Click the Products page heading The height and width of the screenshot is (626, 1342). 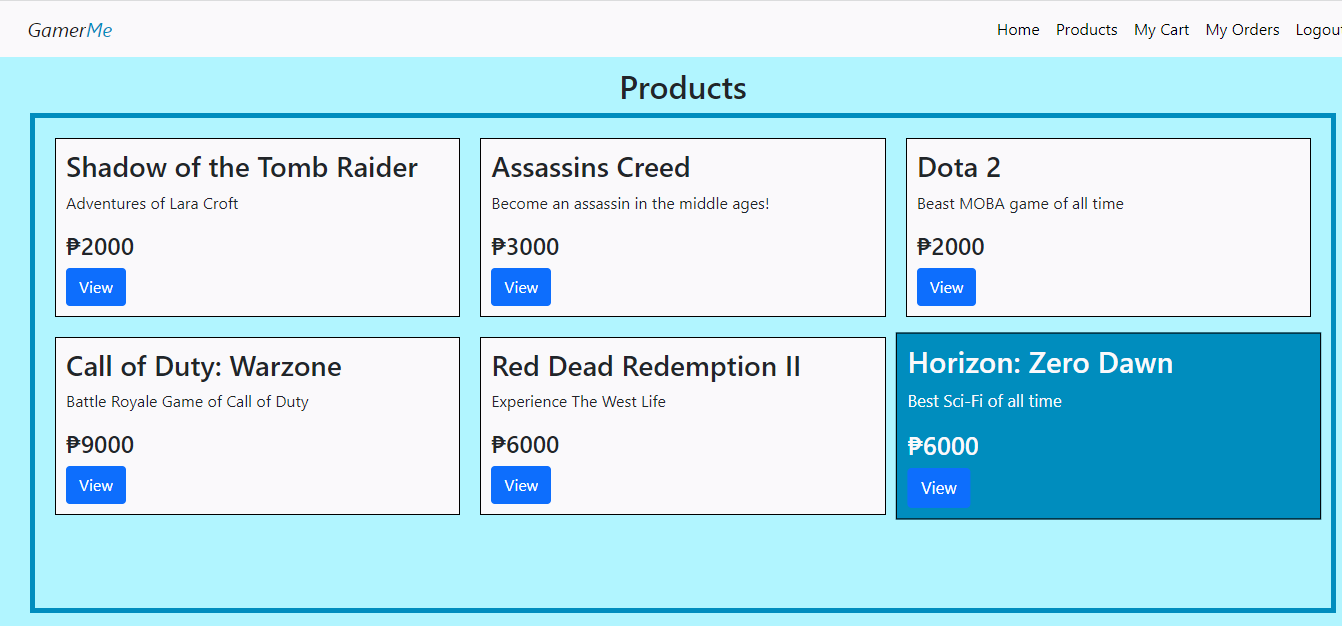coord(683,88)
